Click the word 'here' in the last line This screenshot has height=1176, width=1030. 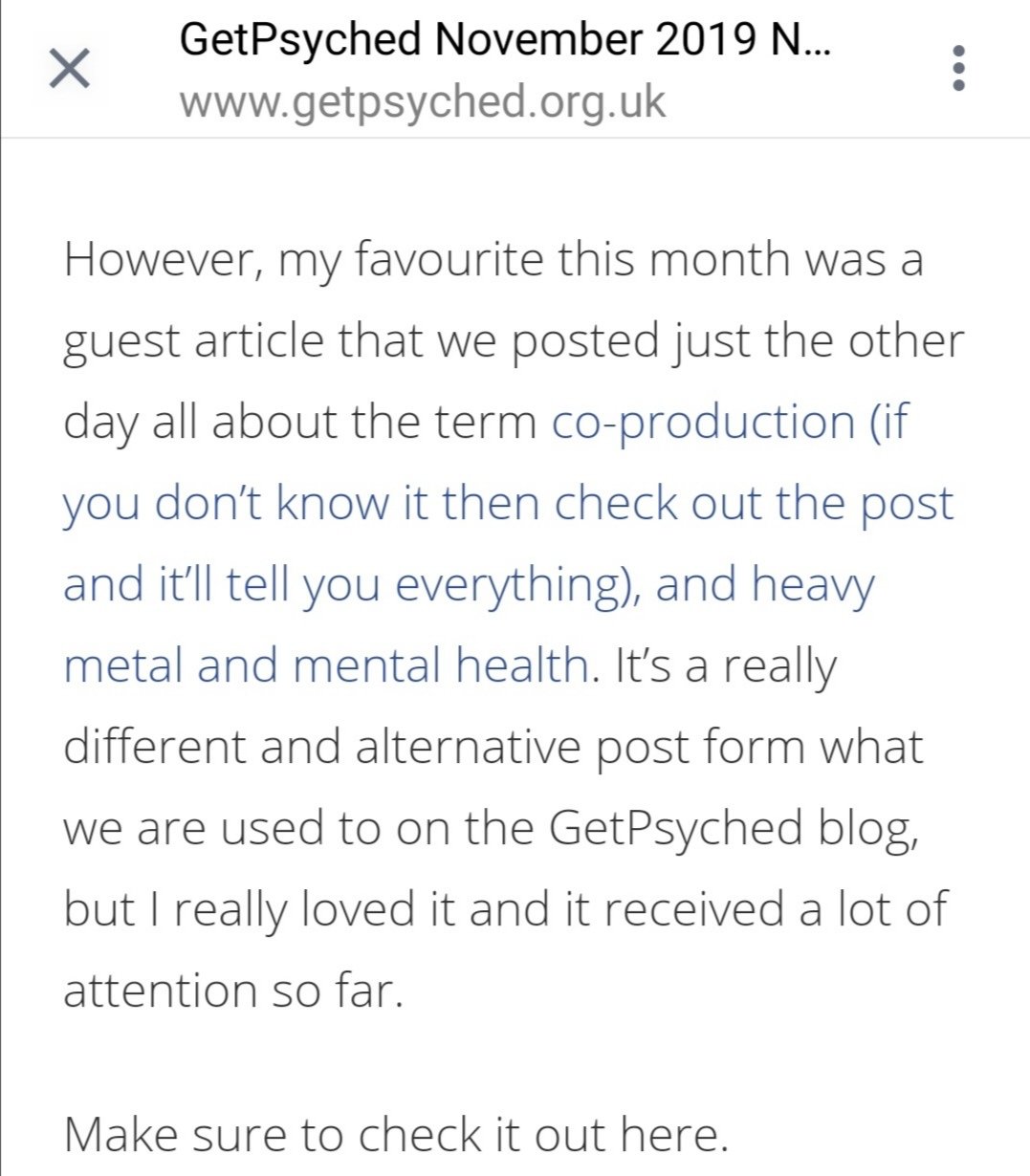pyautogui.click(x=668, y=1134)
